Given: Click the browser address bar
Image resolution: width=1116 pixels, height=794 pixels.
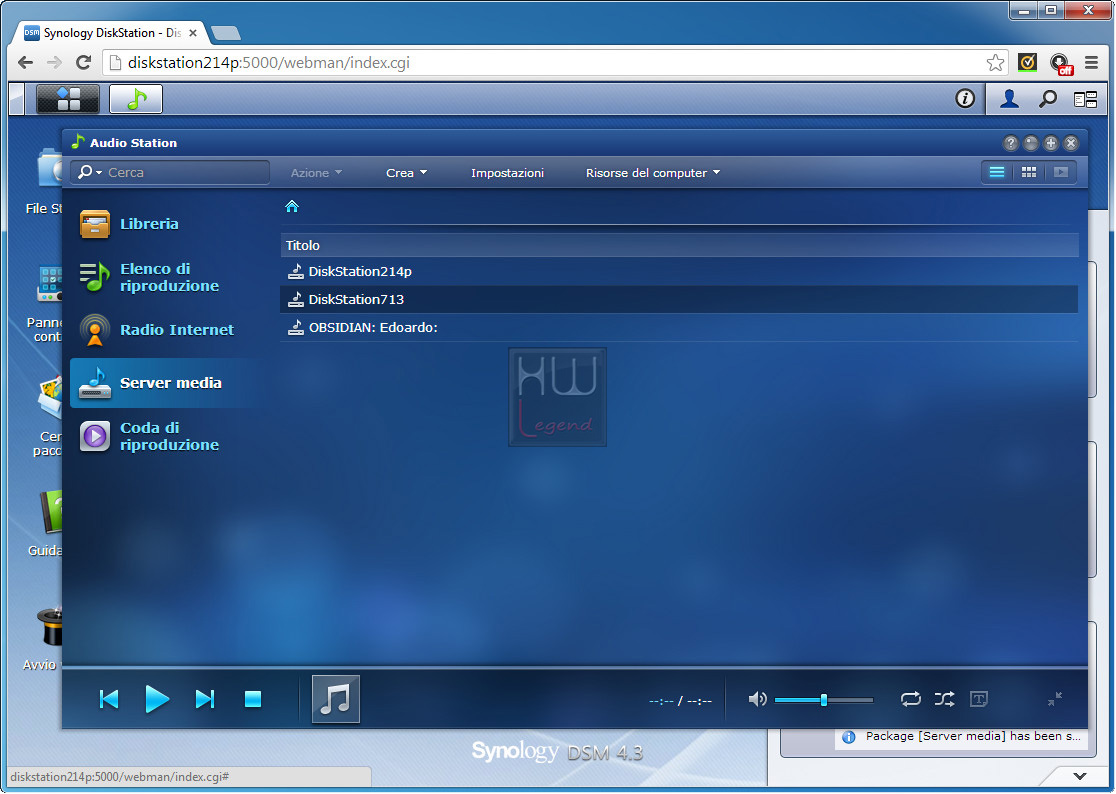Looking at the screenshot, I should coord(555,63).
